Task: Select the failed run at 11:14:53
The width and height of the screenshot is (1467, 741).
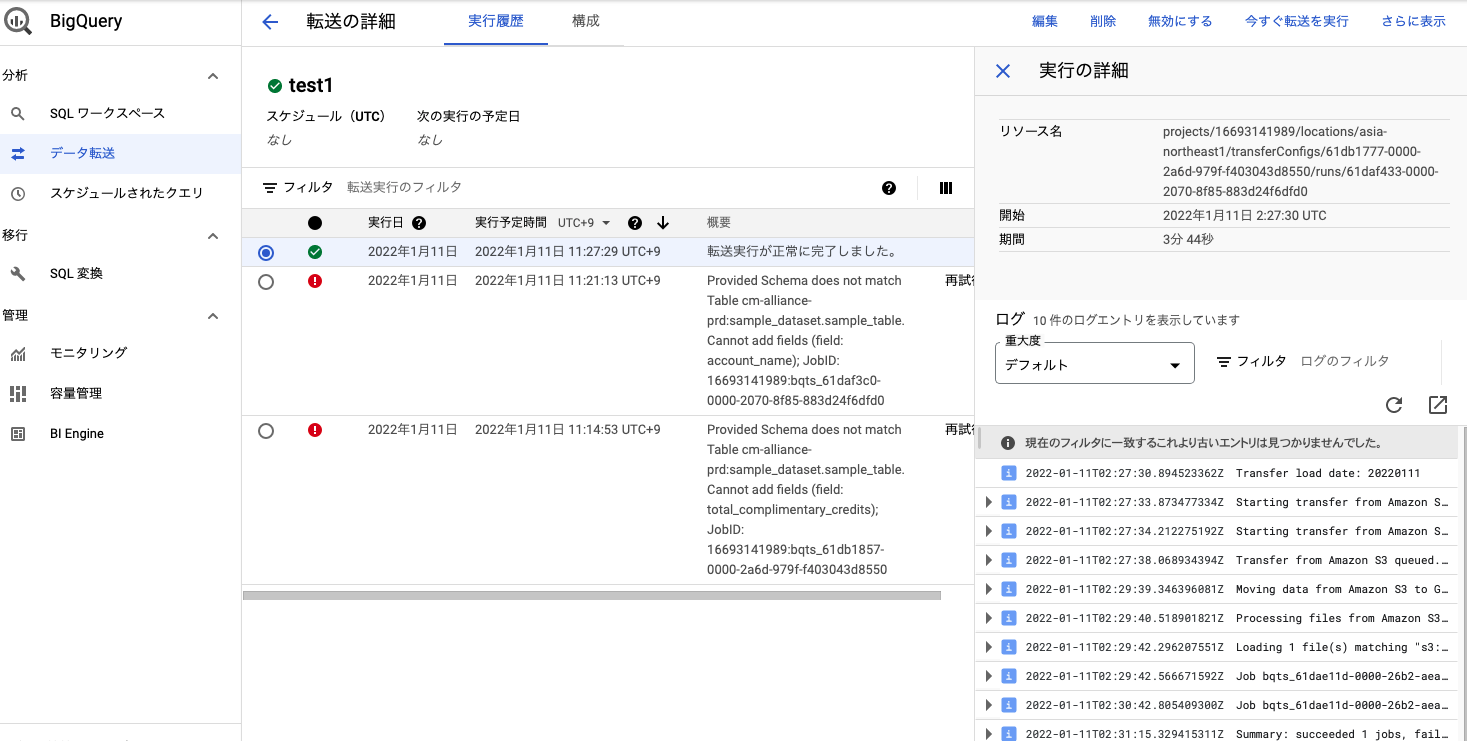Action: coord(265,429)
